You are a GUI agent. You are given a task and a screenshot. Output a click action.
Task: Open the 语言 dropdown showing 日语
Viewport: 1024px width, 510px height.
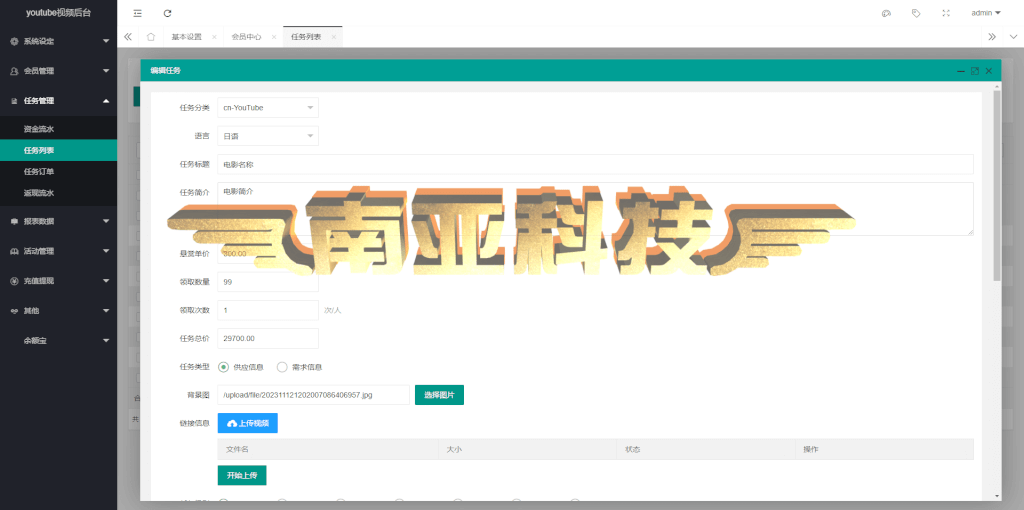[268, 136]
